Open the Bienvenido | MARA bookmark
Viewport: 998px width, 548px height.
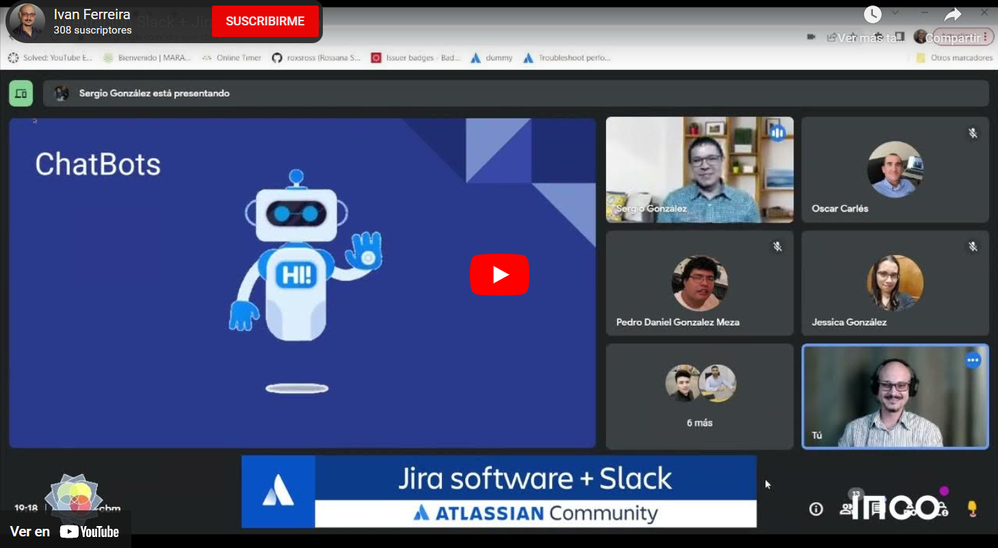point(147,58)
